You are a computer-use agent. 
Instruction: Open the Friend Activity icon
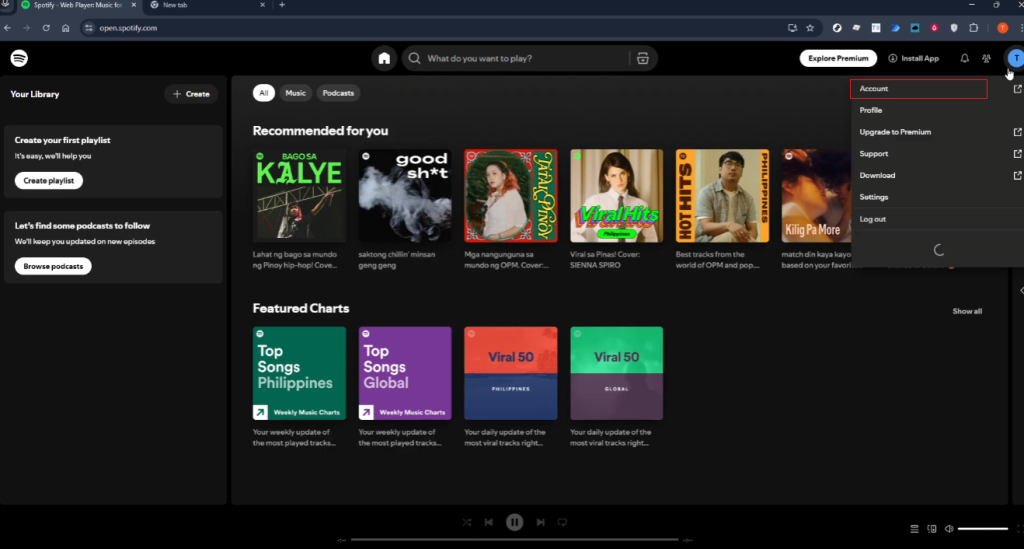986,58
